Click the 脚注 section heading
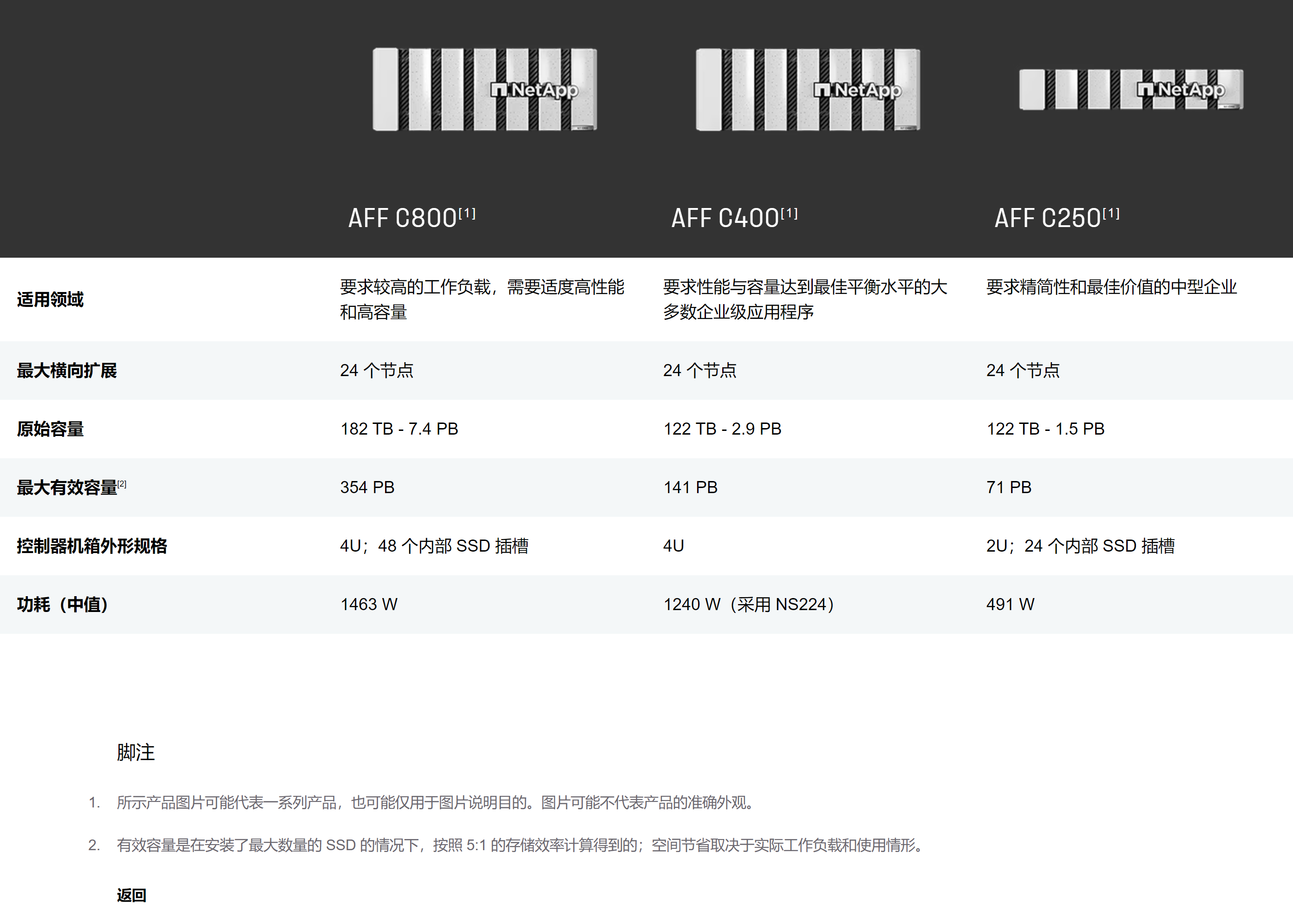Viewport: 1293px width, 924px height. click(x=136, y=752)
